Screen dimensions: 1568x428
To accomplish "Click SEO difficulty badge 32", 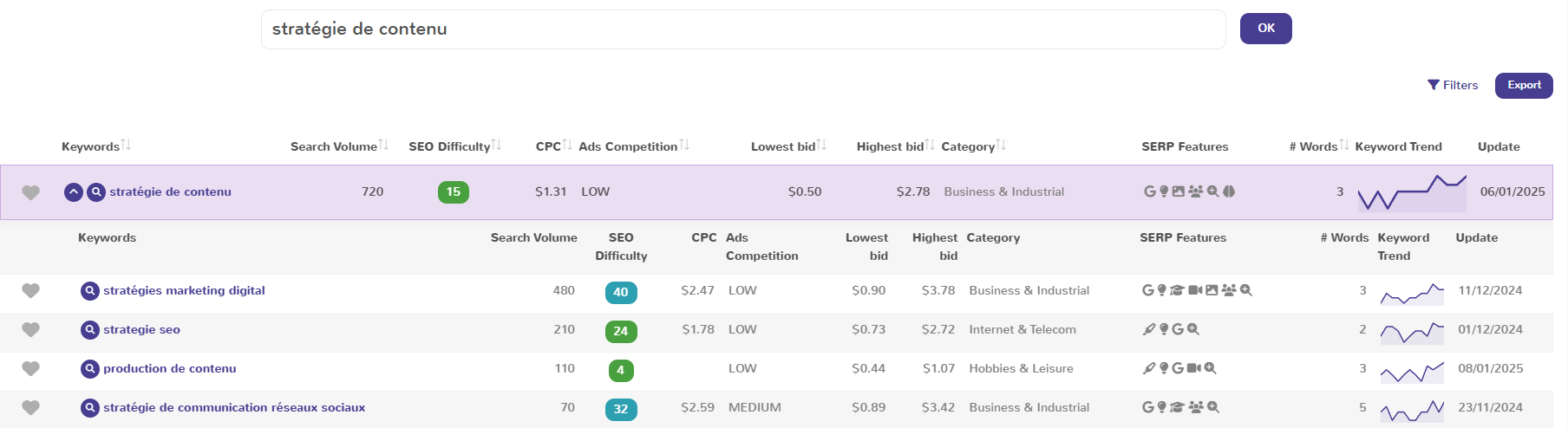I will pos(621,410).
